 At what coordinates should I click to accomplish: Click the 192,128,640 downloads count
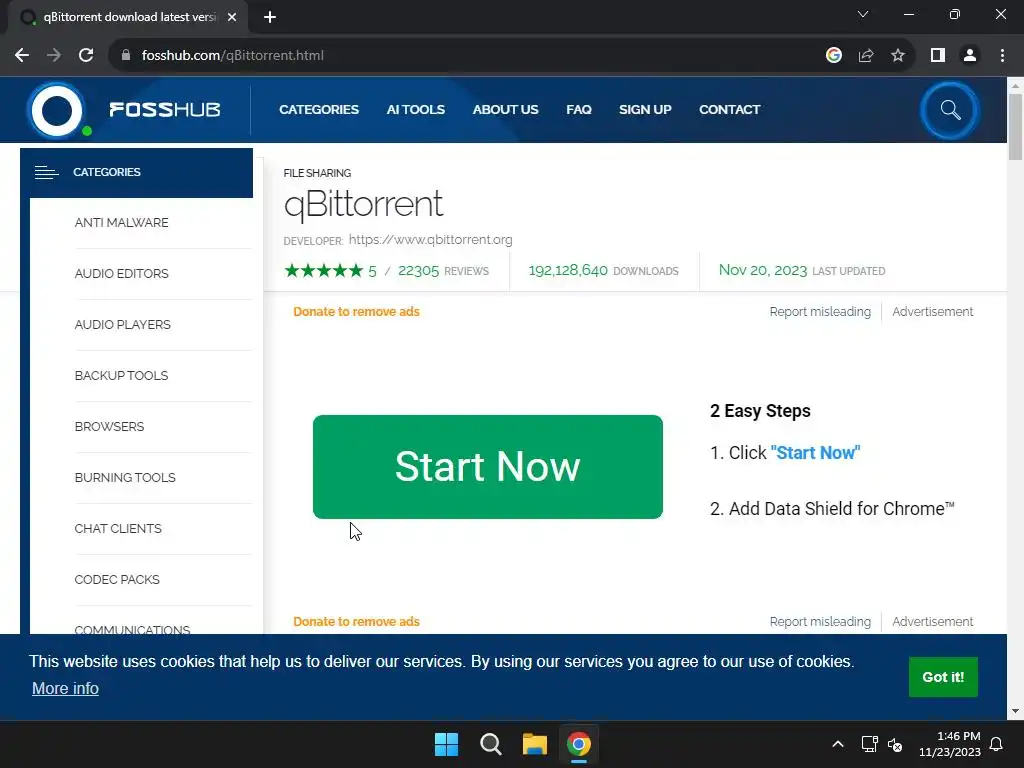click(568, 270)
